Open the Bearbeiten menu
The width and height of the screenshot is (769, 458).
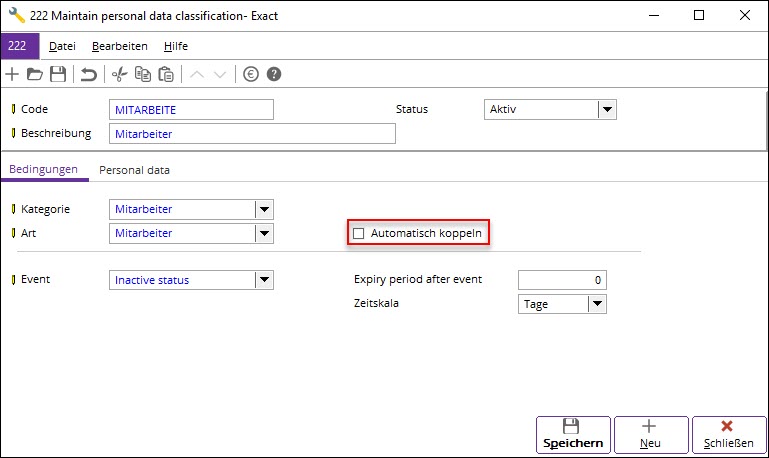coord(120,46)
